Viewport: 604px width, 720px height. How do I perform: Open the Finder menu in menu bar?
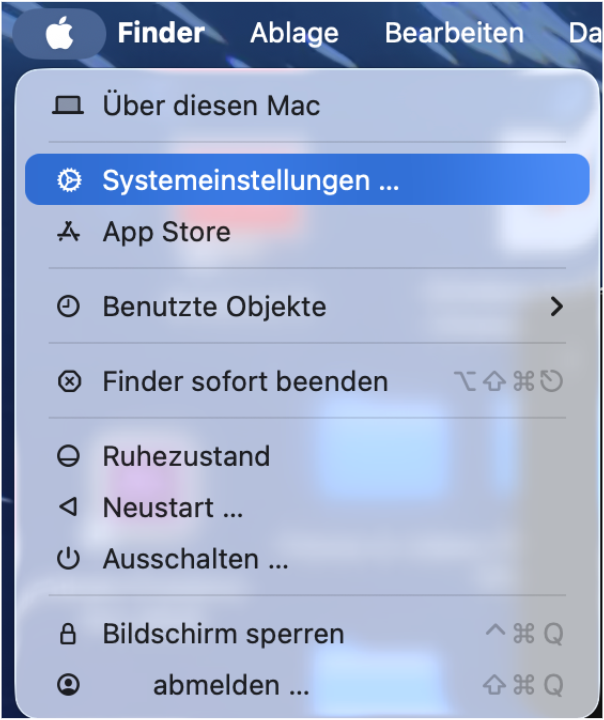click(160, 33)
